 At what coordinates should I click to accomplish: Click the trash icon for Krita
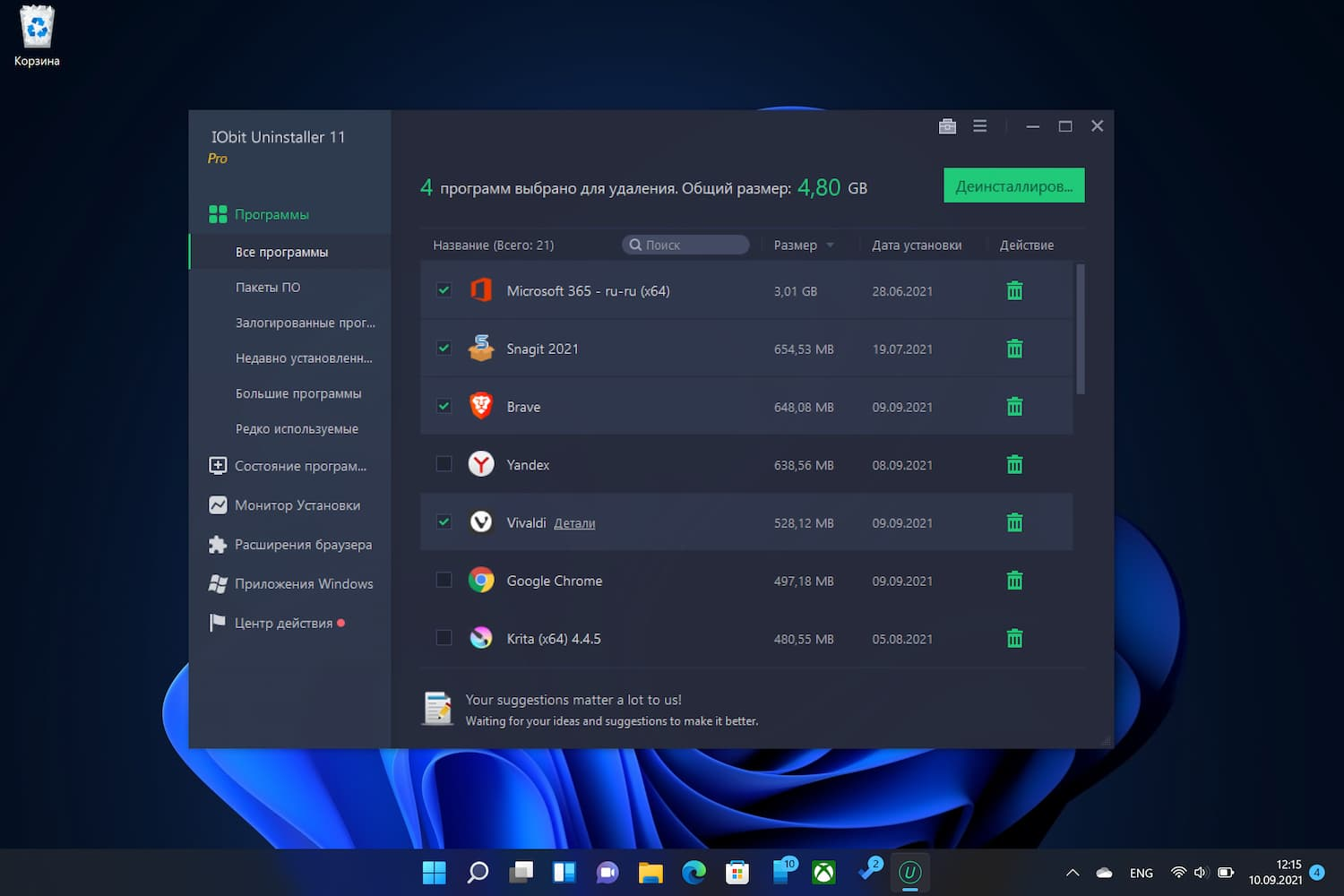click(x=1014, y=638)
